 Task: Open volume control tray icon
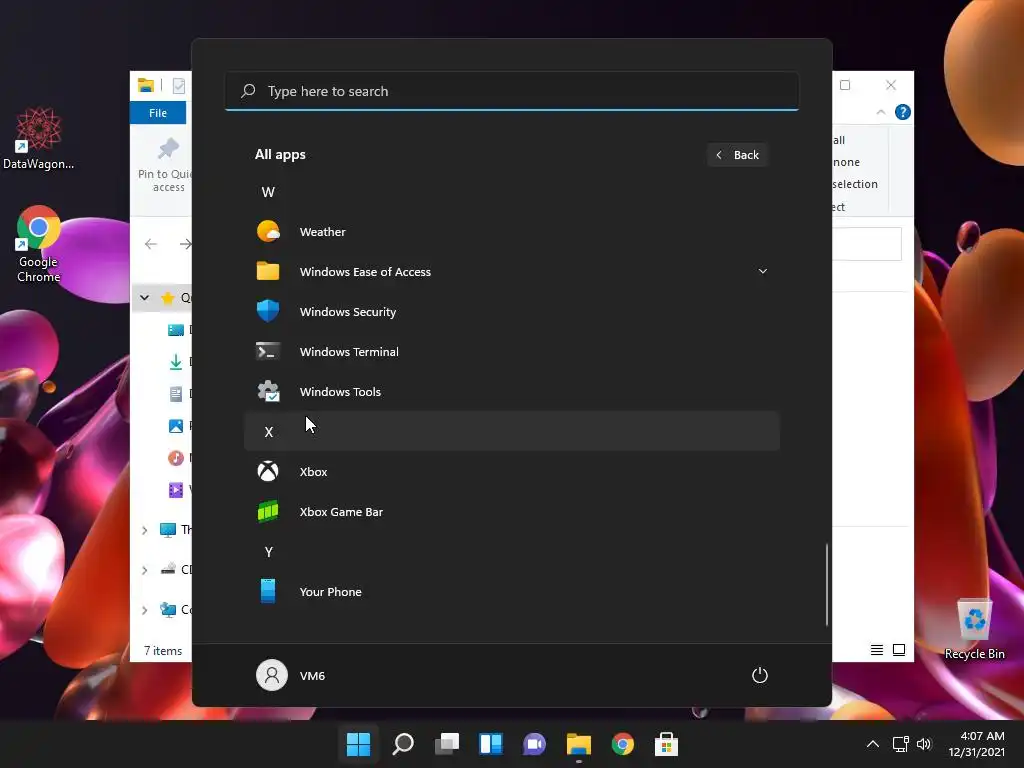(x=923, y=744)
